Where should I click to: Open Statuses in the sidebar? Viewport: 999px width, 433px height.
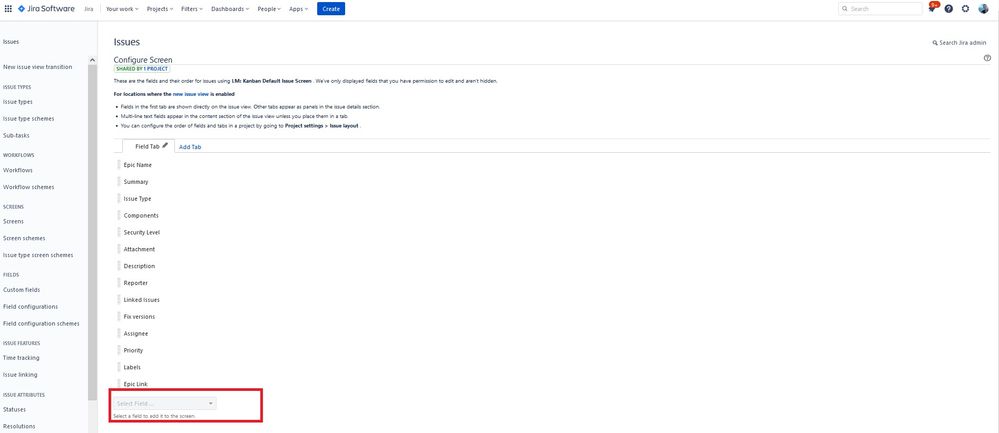pyautogui.click(x=15, y=409)
